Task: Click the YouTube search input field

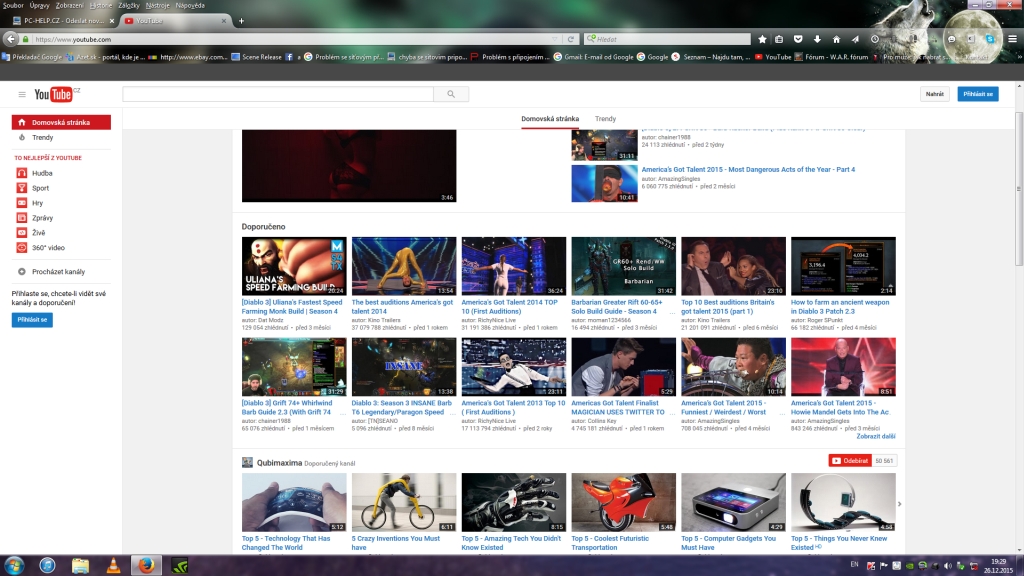Action: [x=279, y=94]
